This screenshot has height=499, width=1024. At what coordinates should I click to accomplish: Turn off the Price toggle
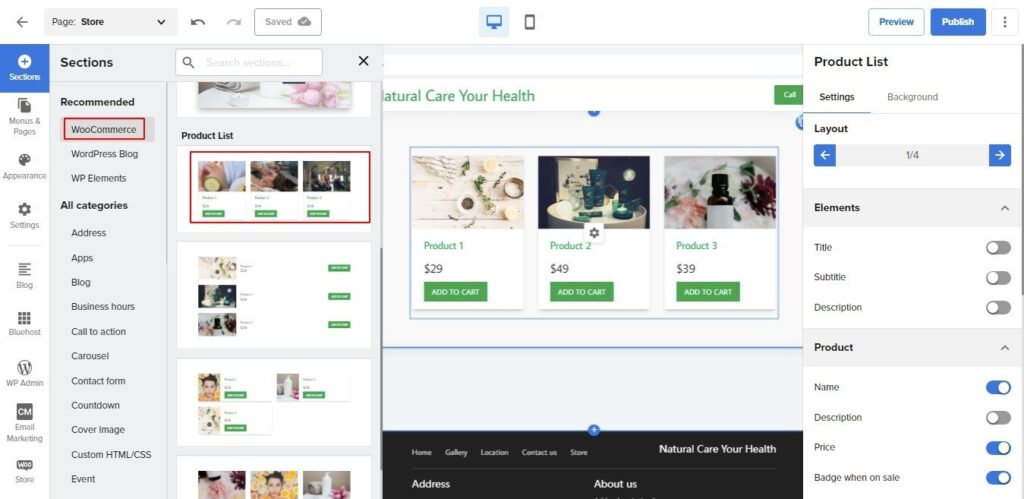click(x=997, y=448)
